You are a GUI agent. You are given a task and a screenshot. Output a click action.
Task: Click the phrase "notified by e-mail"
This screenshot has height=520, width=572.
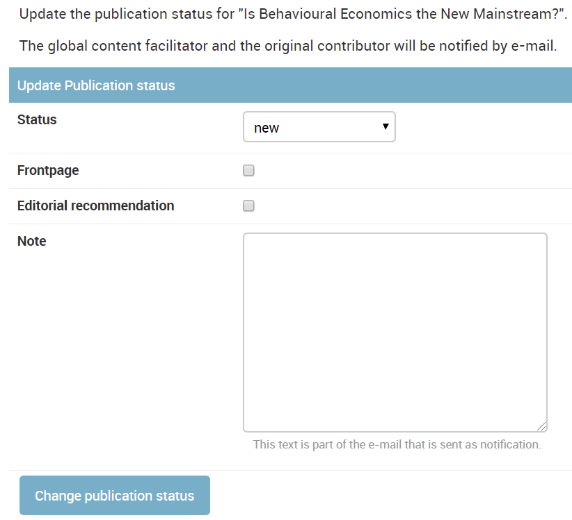click(498, 46)
